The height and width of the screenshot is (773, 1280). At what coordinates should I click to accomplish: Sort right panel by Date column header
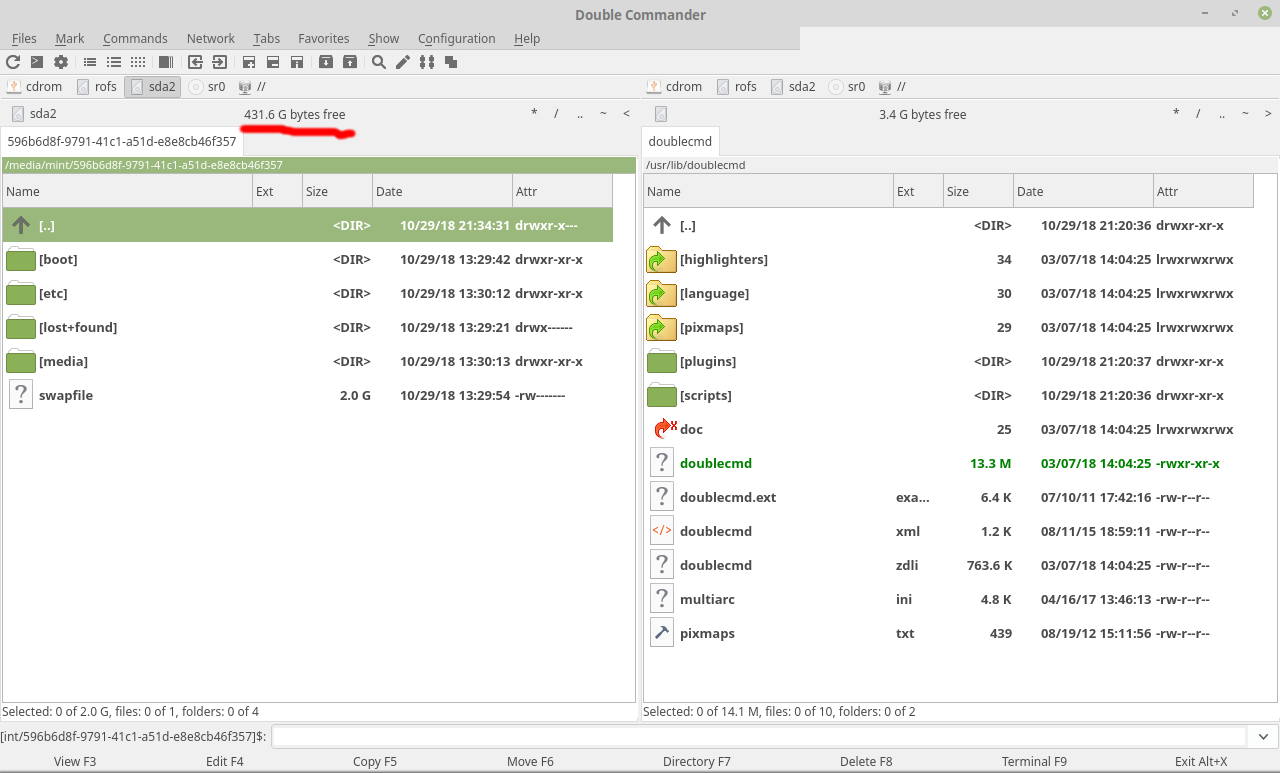(1082, 191)
